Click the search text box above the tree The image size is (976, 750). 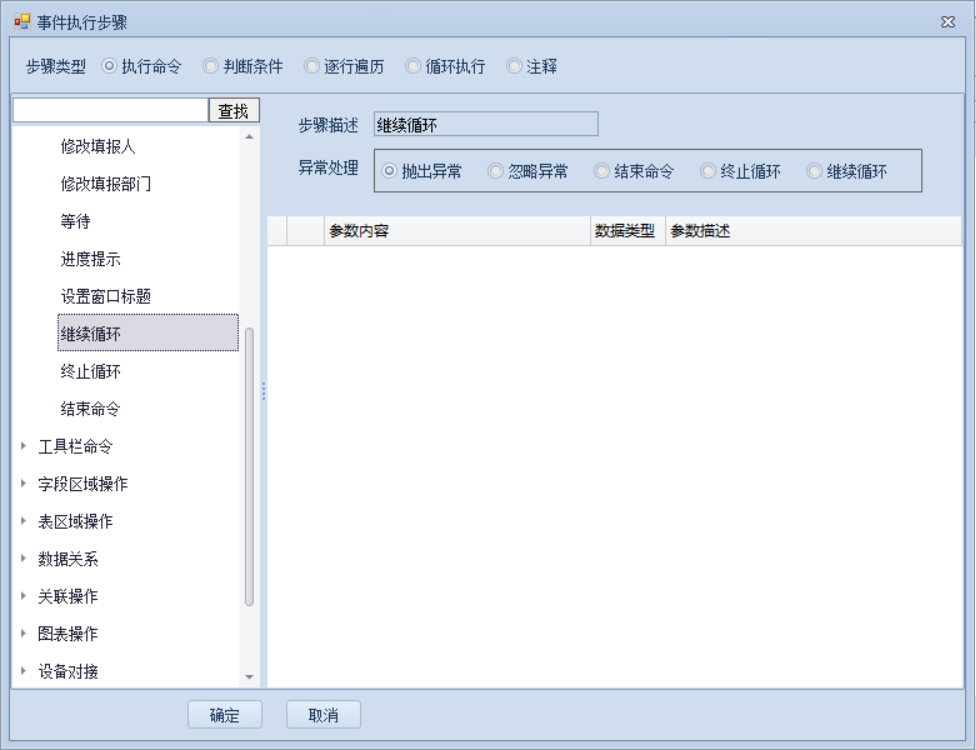coord(110,110)
